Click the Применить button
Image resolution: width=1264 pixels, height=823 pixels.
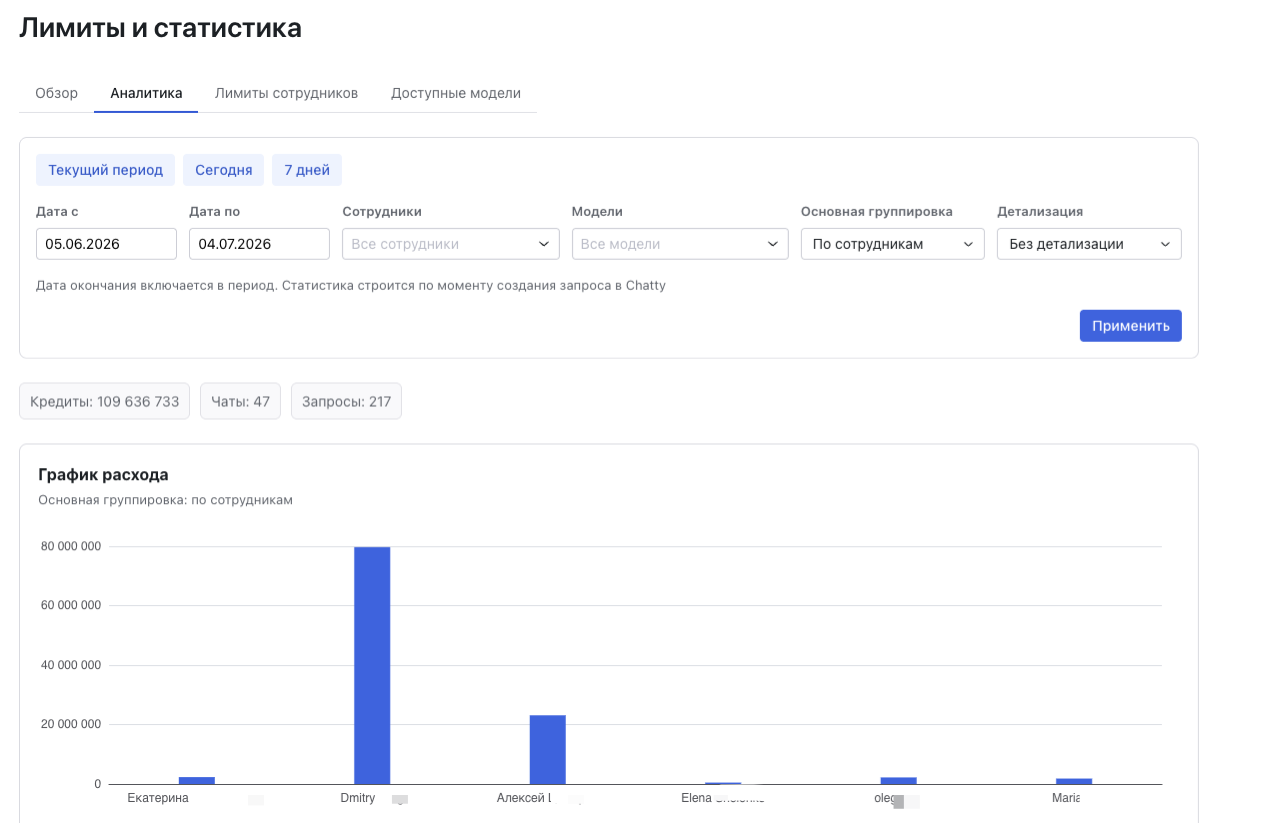(1131, 326)
